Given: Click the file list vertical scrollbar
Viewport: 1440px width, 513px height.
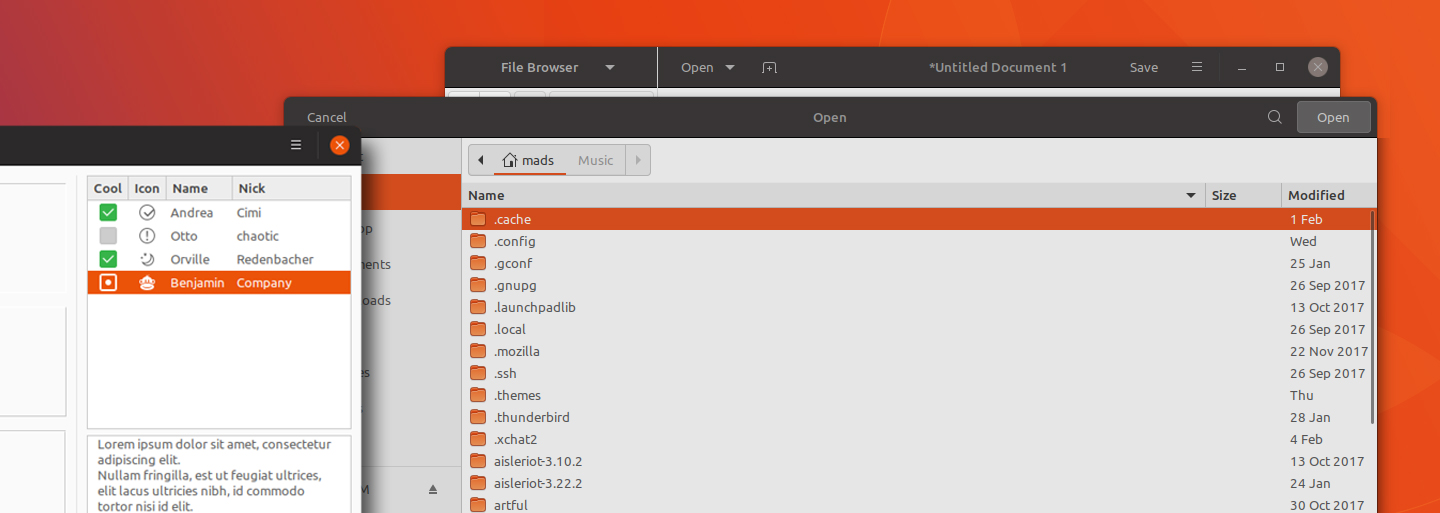Looking at the screenshot, I should [x=1372, y=317].
